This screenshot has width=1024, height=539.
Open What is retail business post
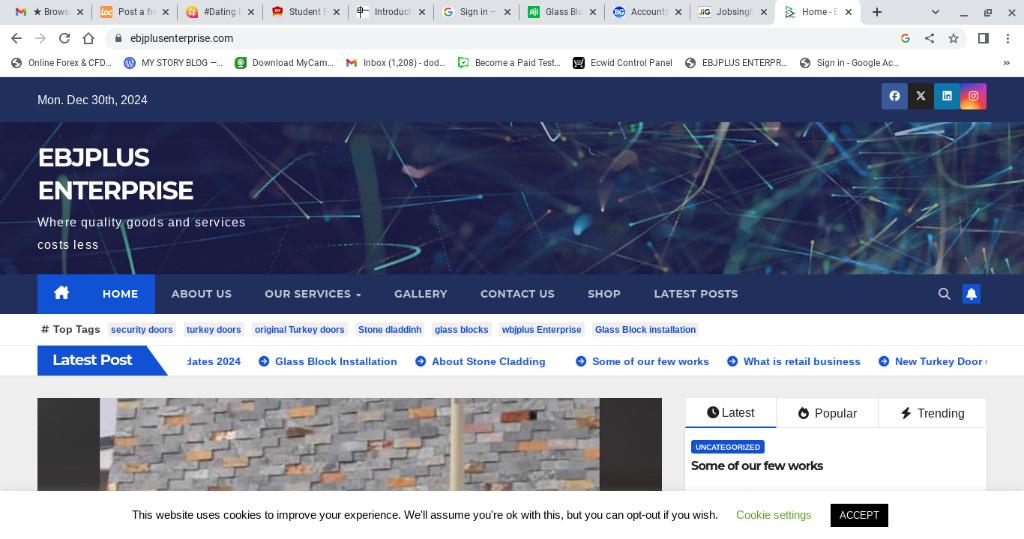tap(802, 361)
